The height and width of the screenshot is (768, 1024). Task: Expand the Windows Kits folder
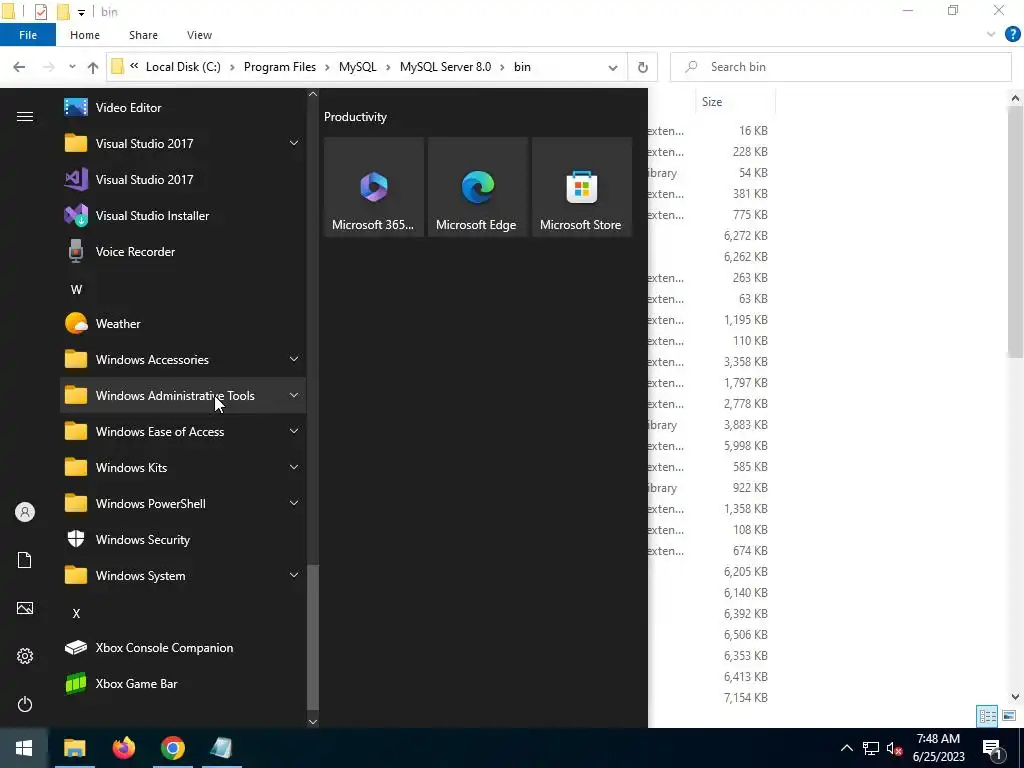(x=183, y=468)
